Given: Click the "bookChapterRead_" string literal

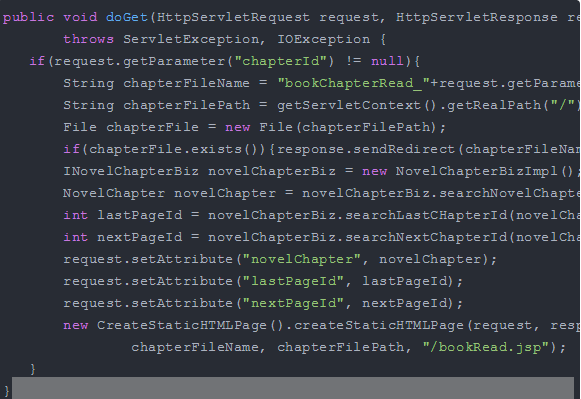Looking at the screenshot, I should click(x=353, y=83).
